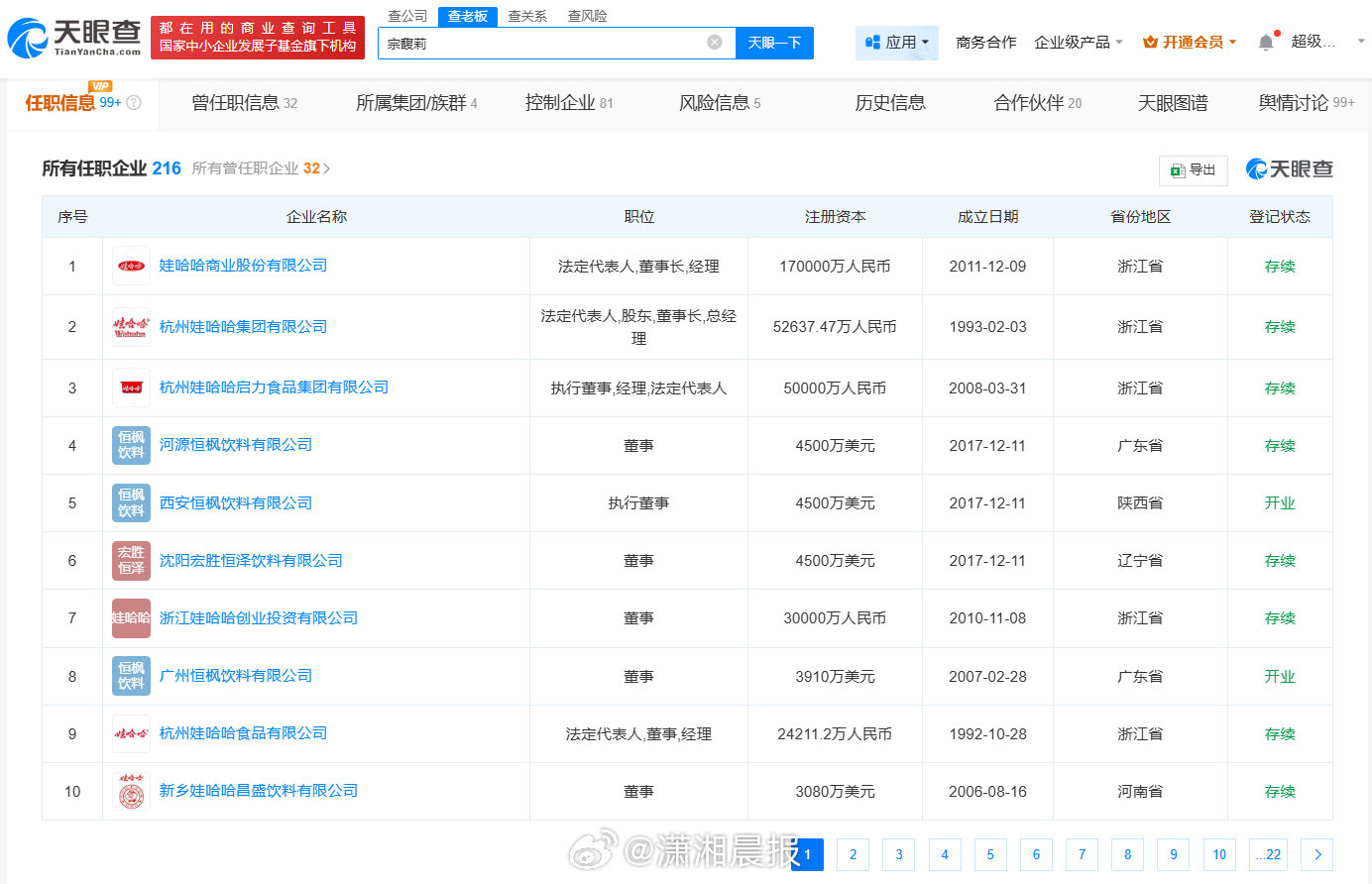Click the 成立日期 column header
1372x884 pixels.
[x=987, y=216]
